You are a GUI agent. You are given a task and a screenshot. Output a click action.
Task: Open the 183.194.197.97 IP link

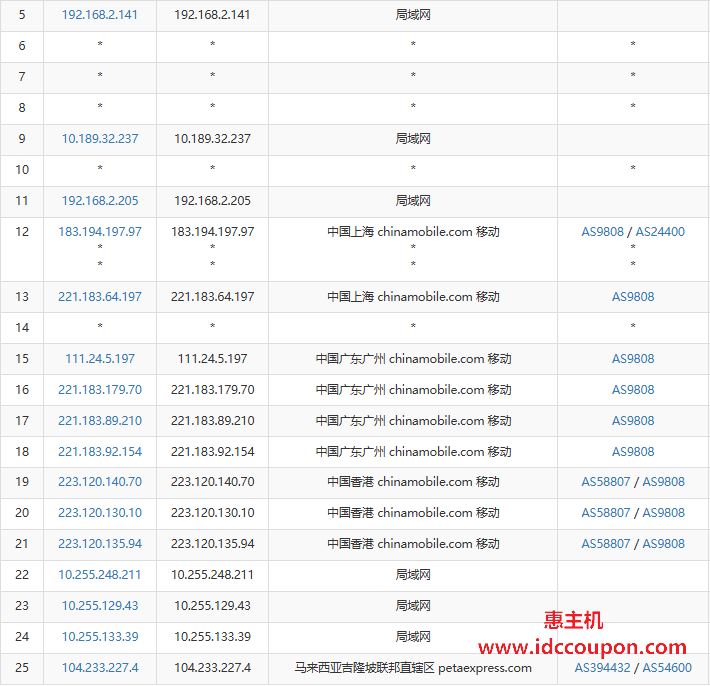click(x=100, y=232)
